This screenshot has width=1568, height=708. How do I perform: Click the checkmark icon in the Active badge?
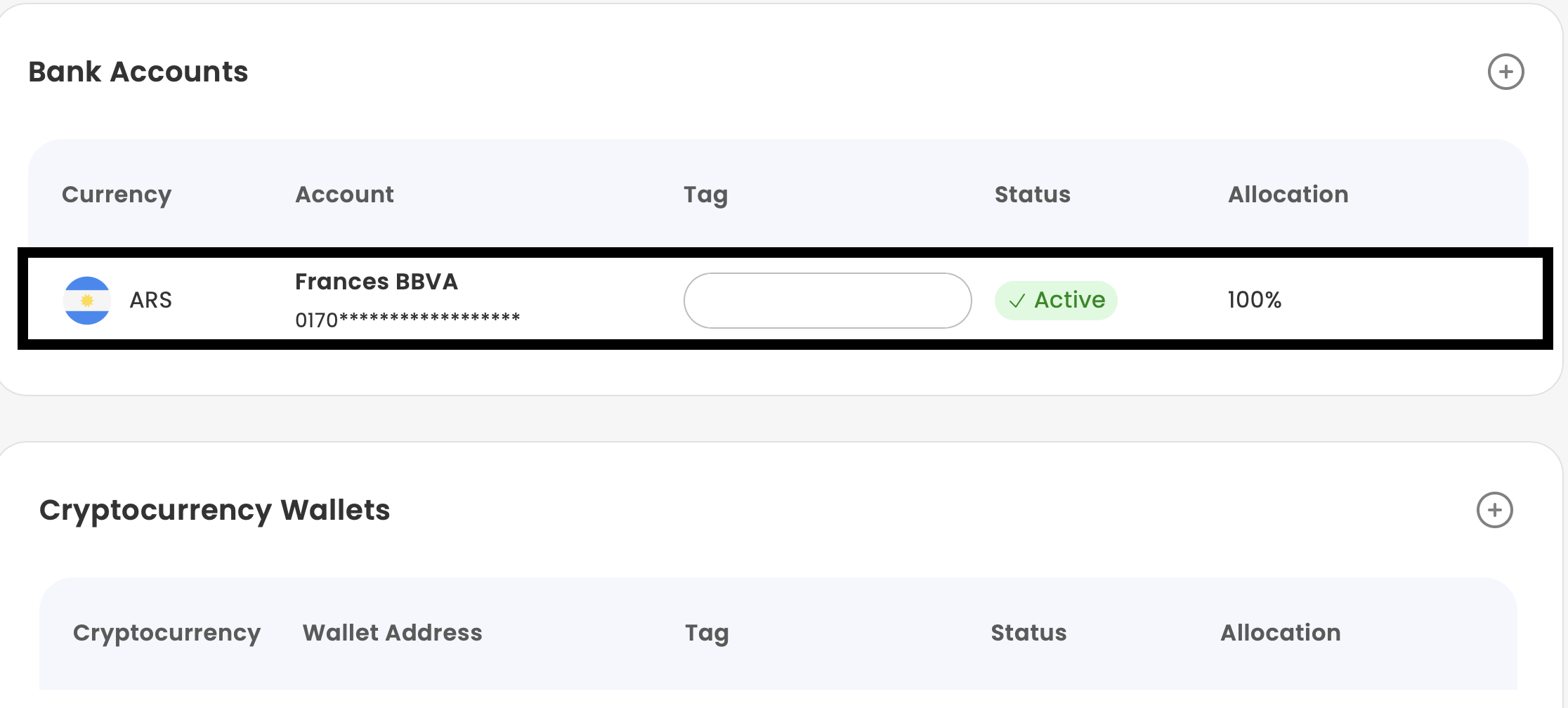(1017, 301)
